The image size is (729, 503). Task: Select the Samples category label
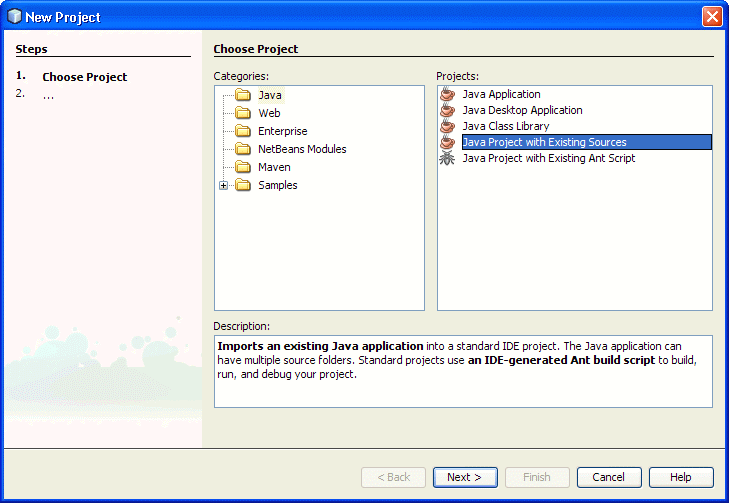point(278,185)
